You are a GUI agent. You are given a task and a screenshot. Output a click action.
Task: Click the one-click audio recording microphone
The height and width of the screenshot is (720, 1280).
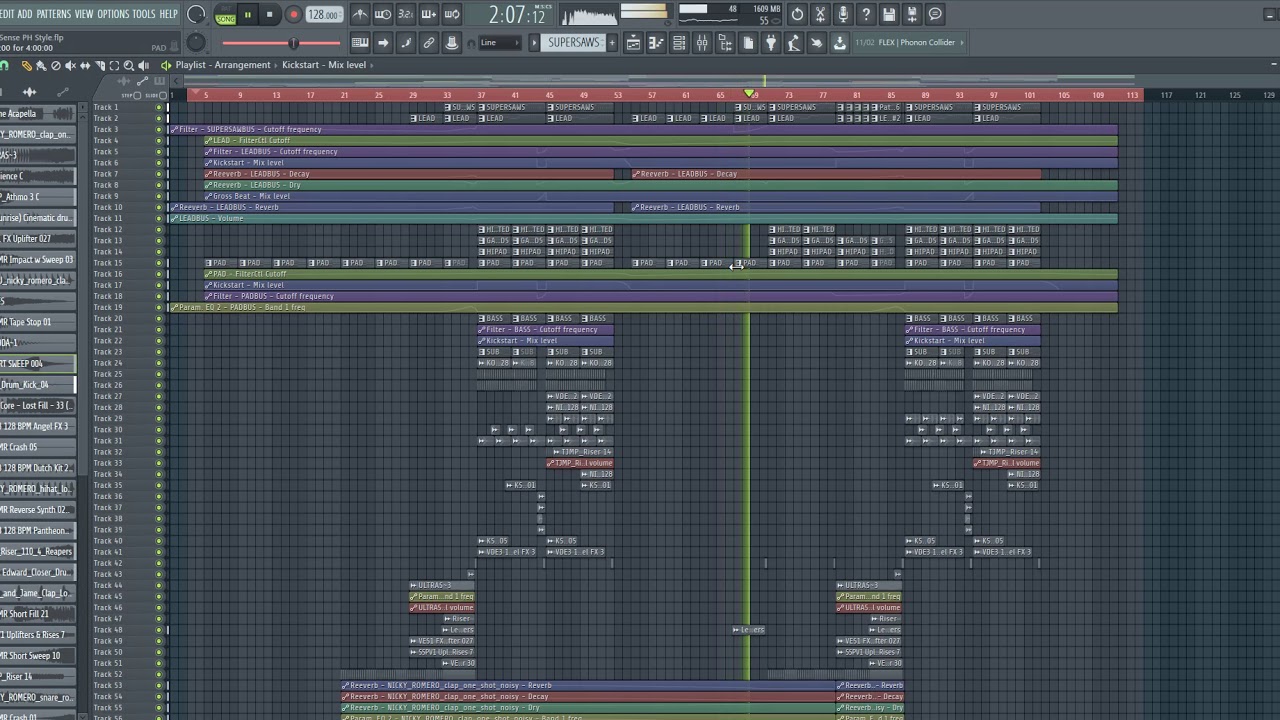click(843, 14)
